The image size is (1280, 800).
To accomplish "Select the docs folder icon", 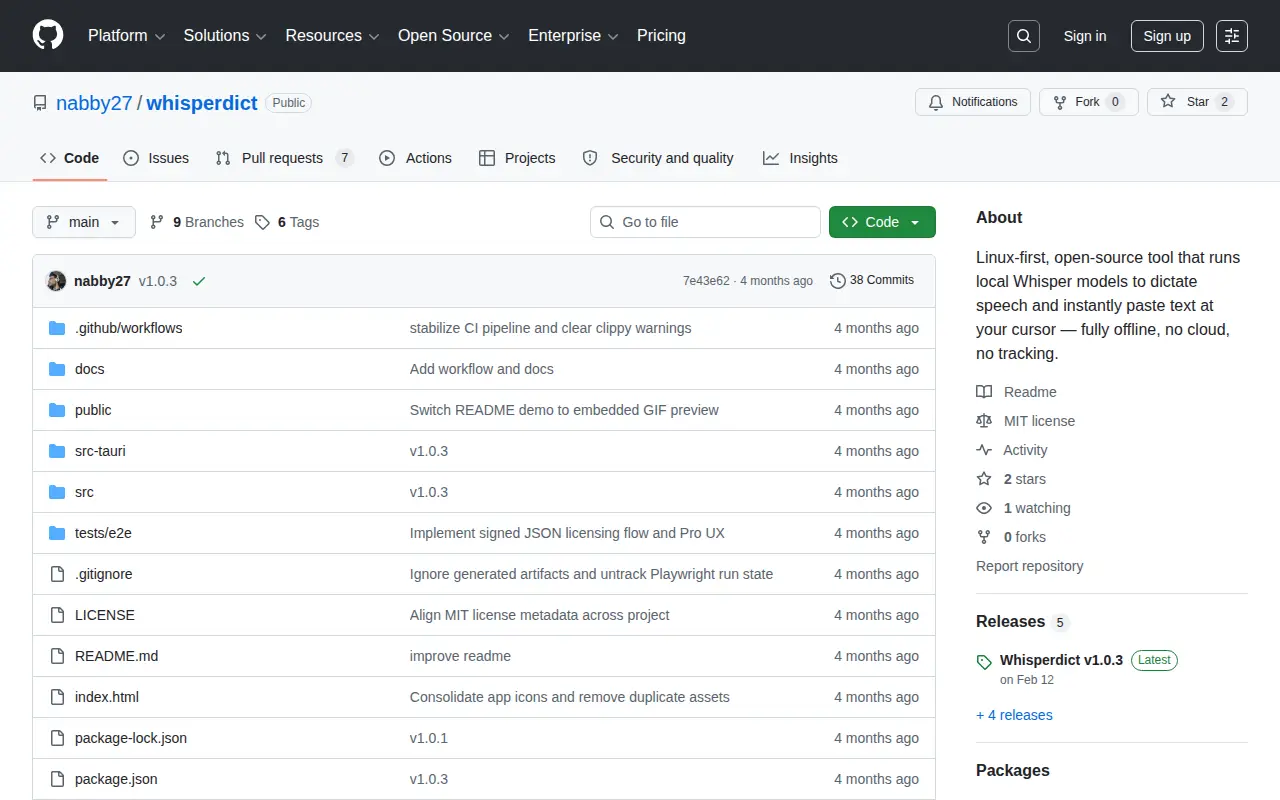I will coord(57,369).
